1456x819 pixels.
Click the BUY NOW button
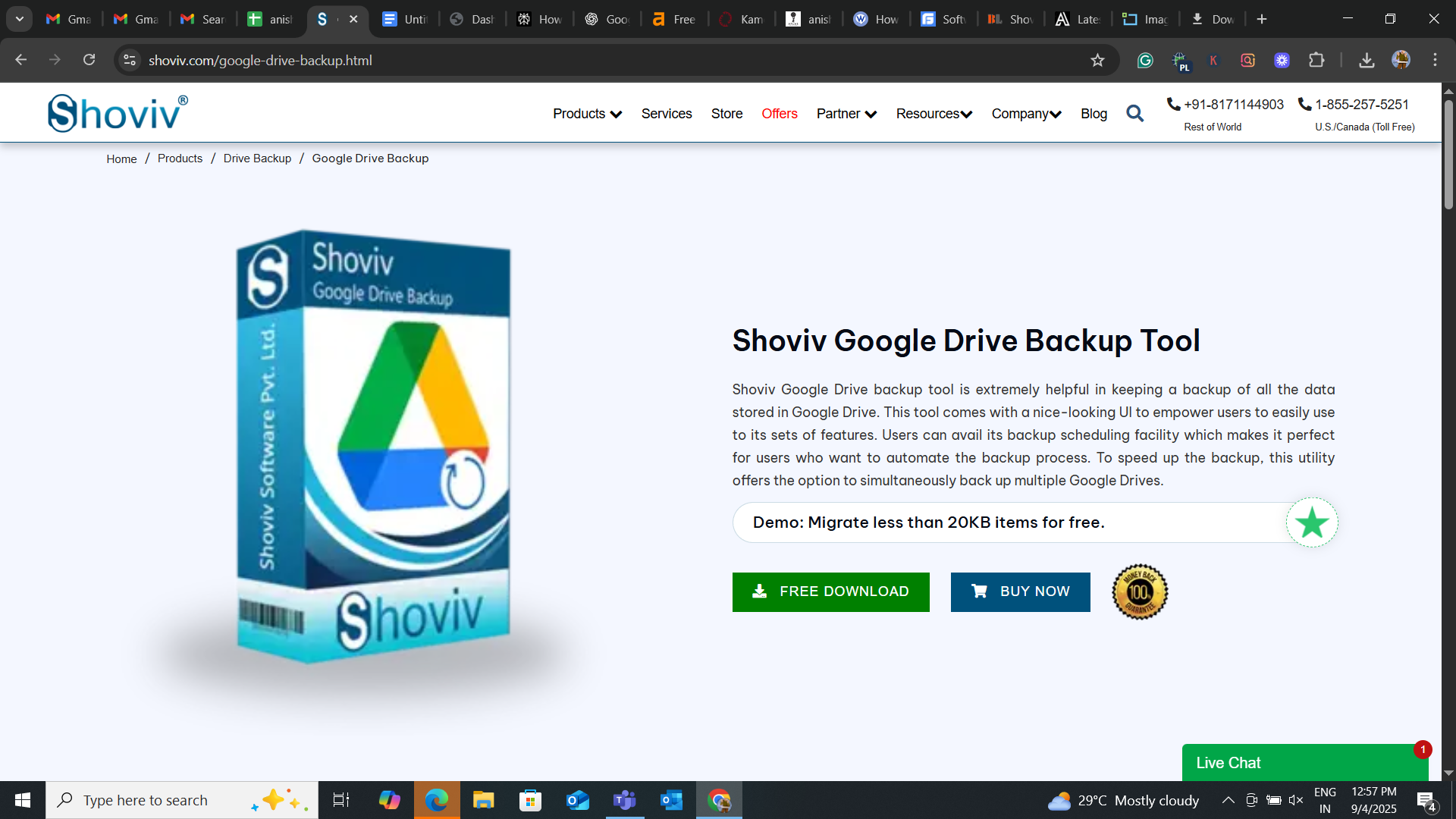[1021, 591]
